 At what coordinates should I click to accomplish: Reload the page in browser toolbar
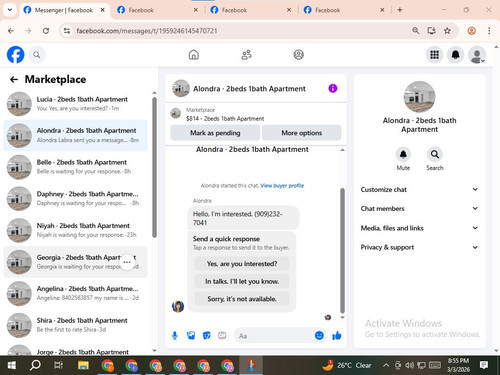click(x=46, y=31)
